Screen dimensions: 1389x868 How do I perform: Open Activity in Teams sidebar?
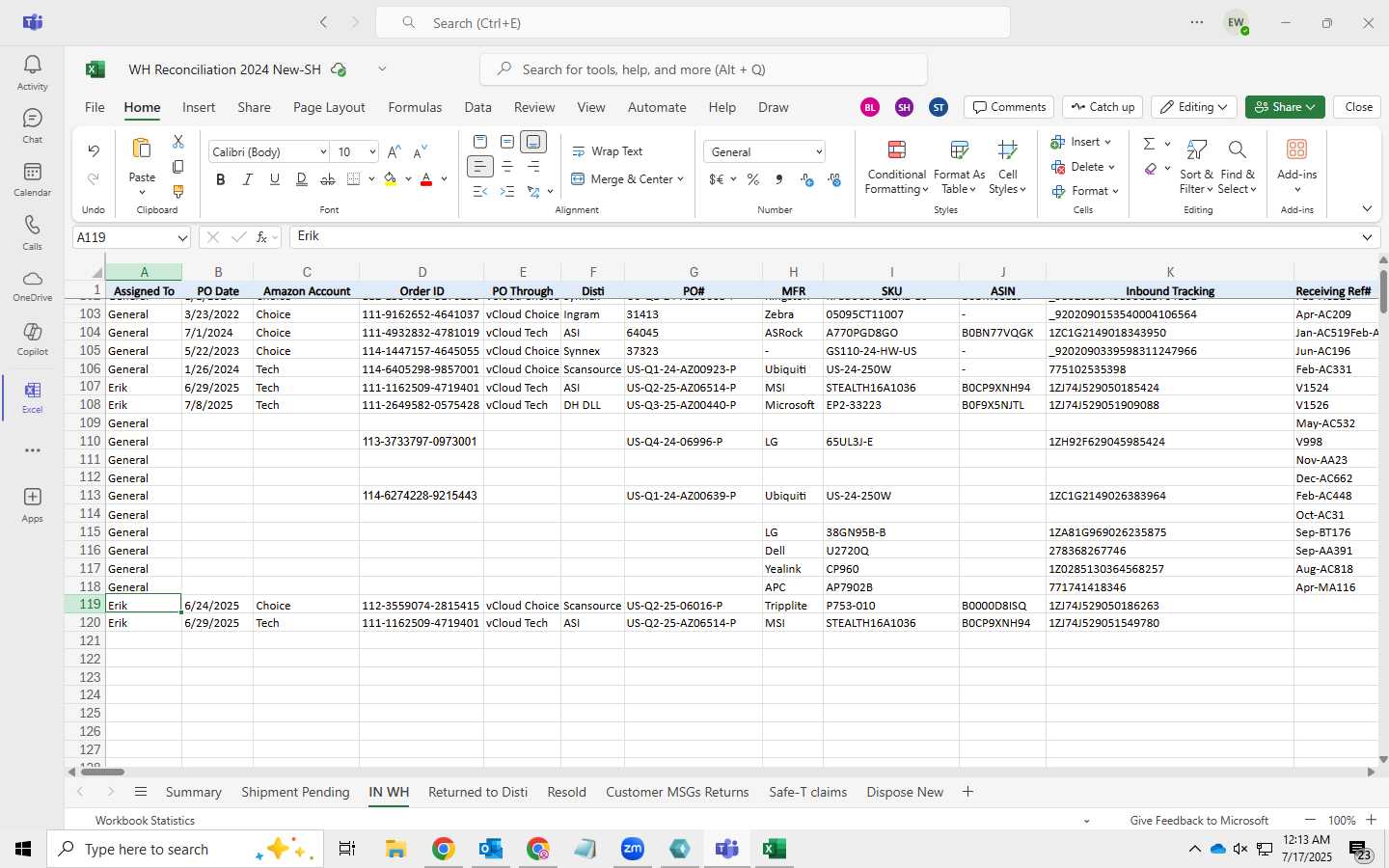click(32, 72)
